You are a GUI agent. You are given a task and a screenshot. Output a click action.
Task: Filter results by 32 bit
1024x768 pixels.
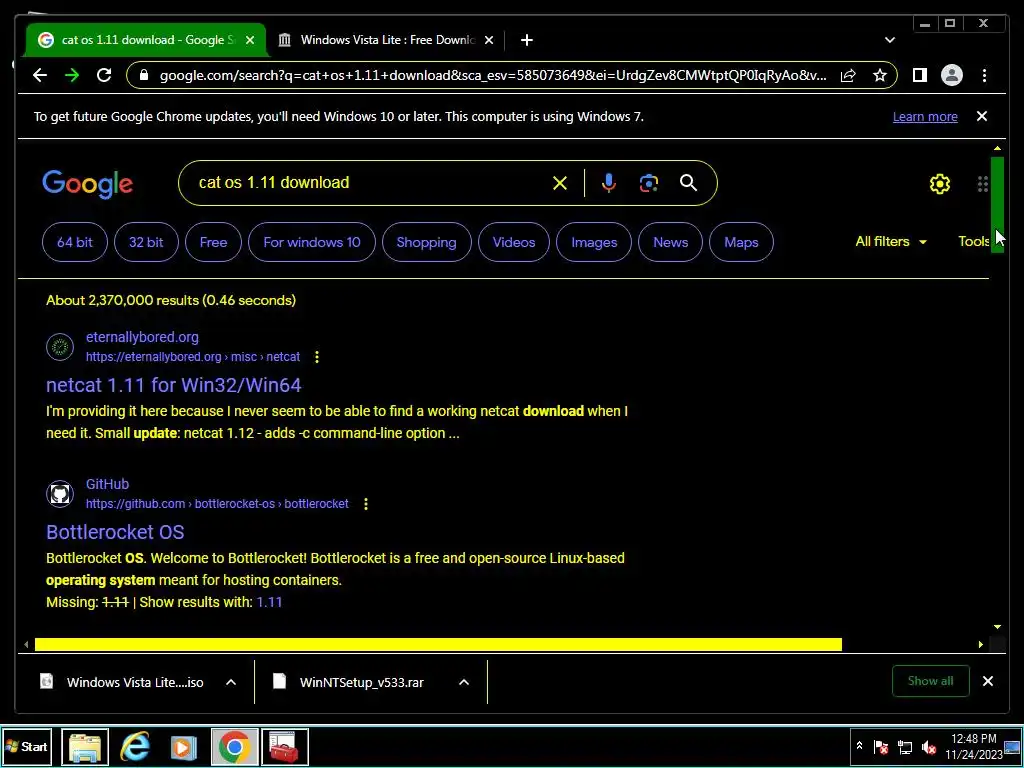[146, 242]
